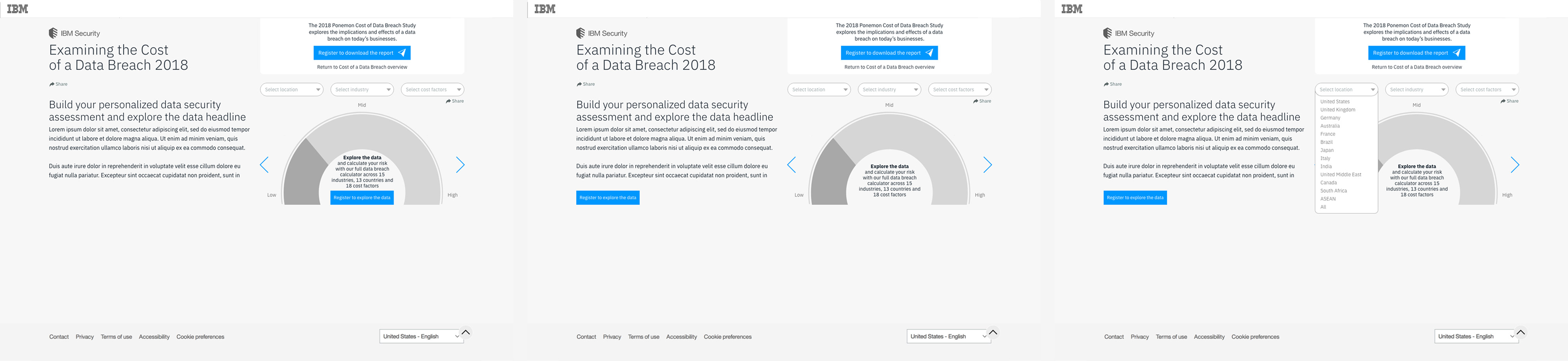Click Share below cost factors dropdown, right panel
The image size is (1568, 361).
pos(1509,101)
